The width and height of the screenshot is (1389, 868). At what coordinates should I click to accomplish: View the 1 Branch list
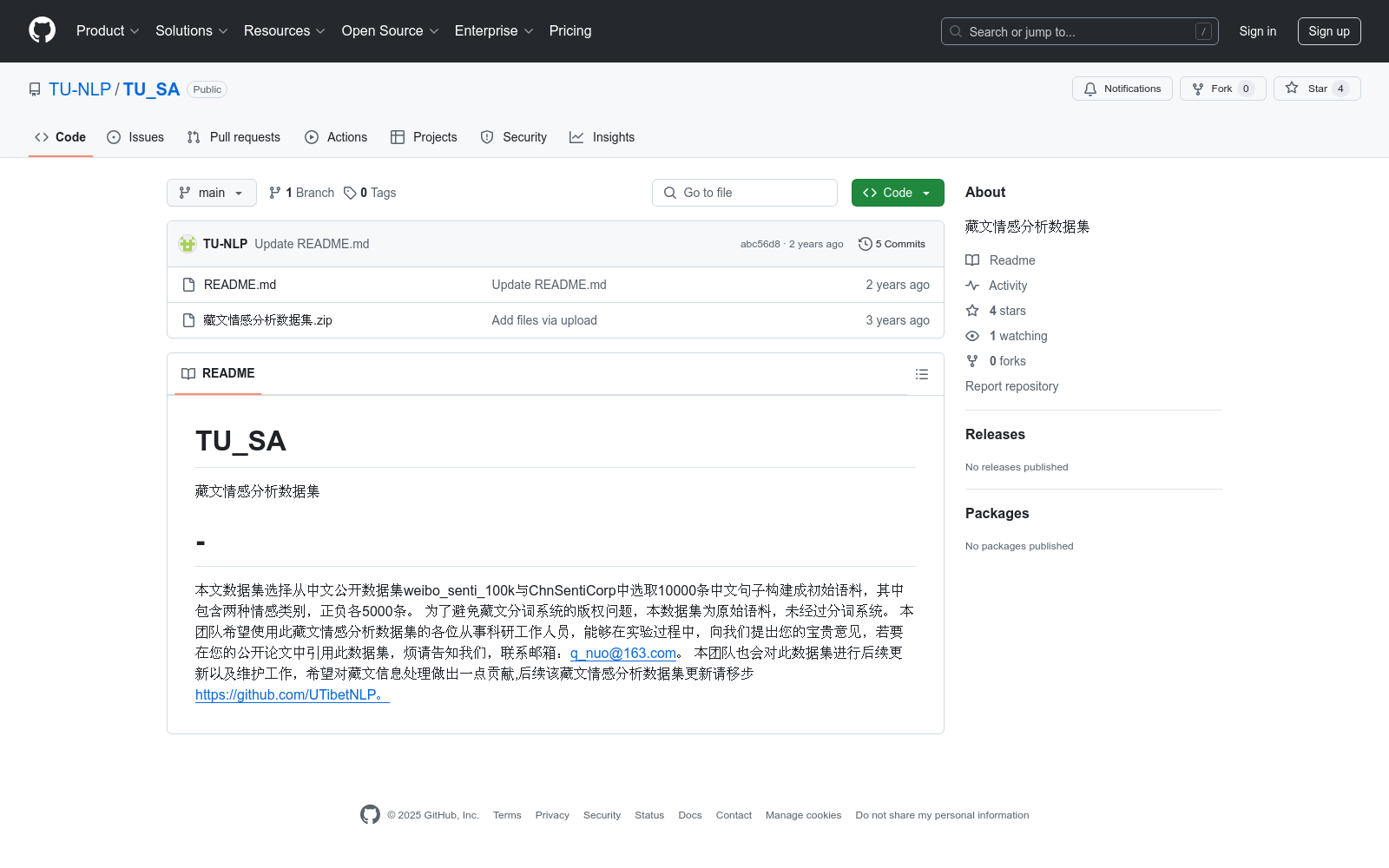point(301,193)
